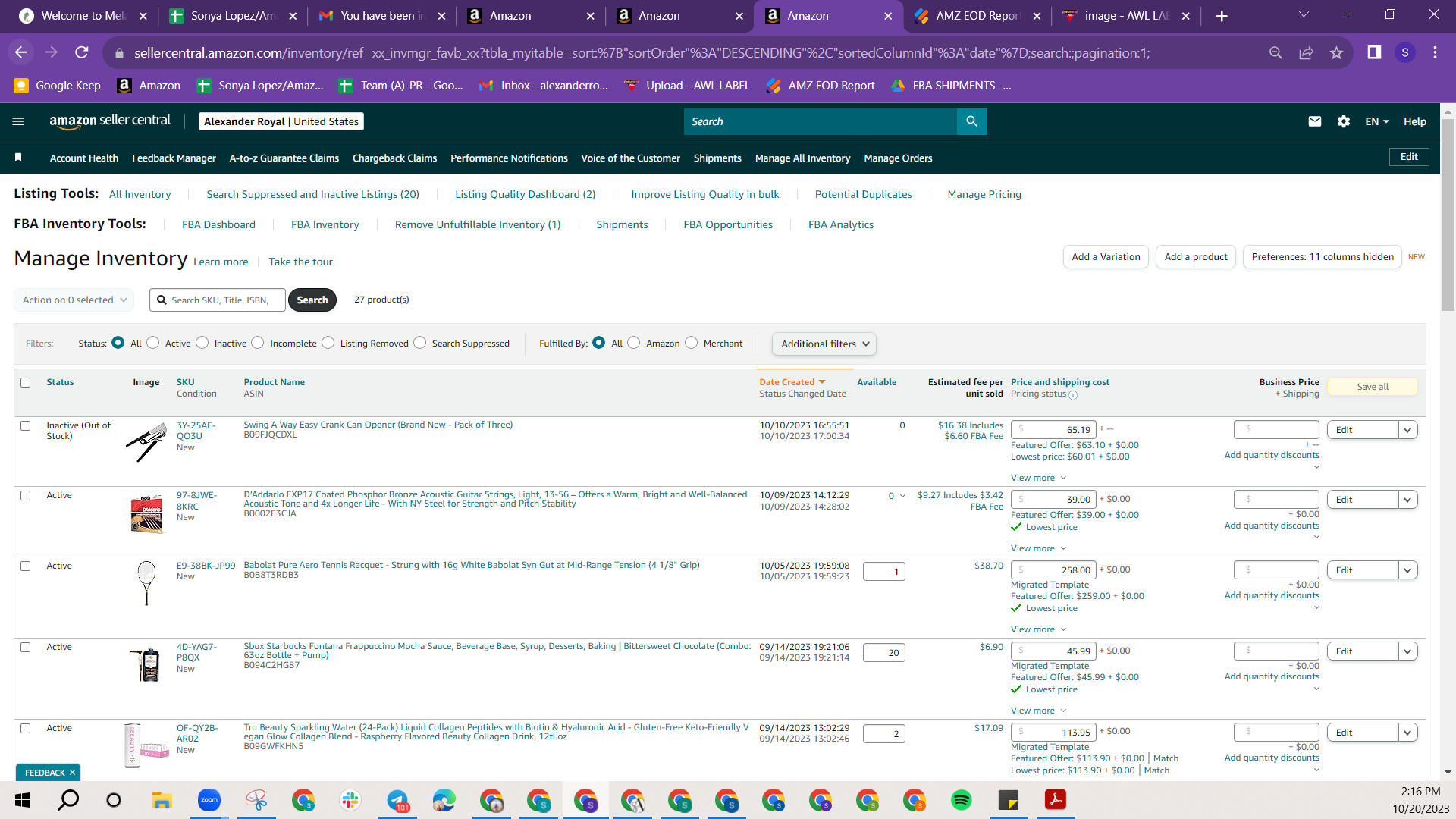Click the search magnifier button in header
Image resolution: width=1456 pixels, height=819 pixels.
(971, 121)
